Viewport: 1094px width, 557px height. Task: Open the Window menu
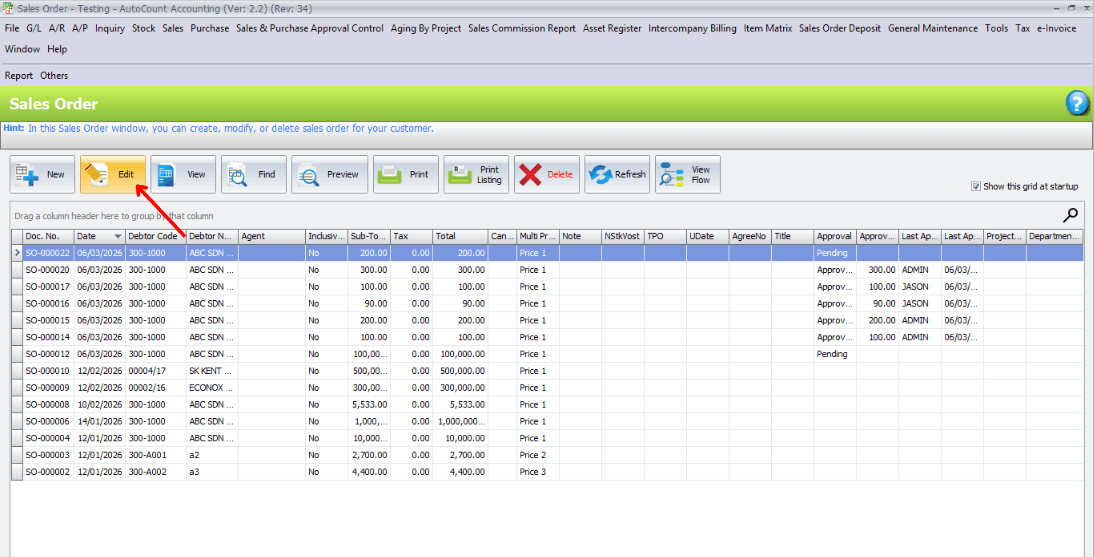22,50
